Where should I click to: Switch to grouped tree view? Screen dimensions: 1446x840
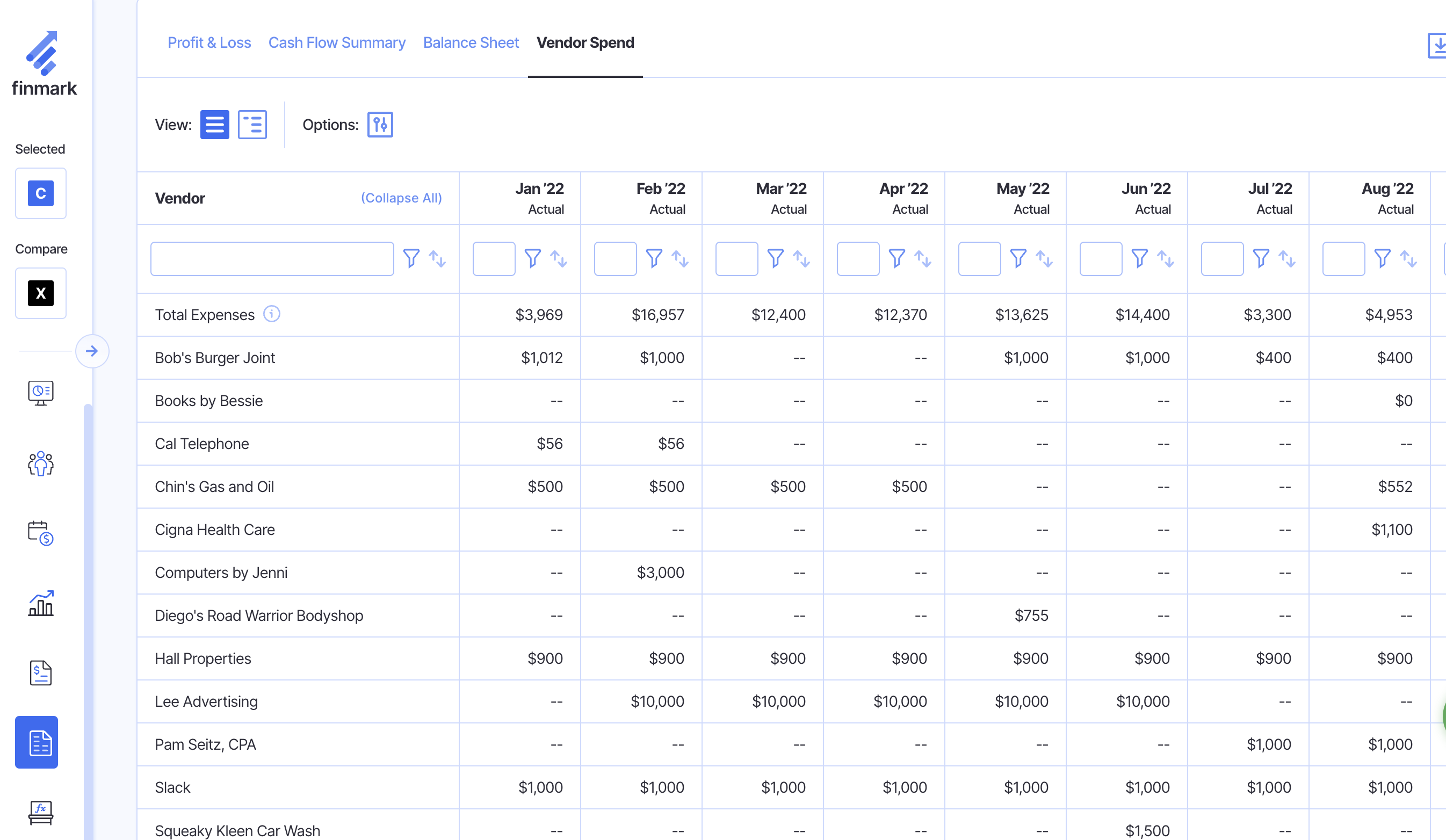[x=252, y=125]
